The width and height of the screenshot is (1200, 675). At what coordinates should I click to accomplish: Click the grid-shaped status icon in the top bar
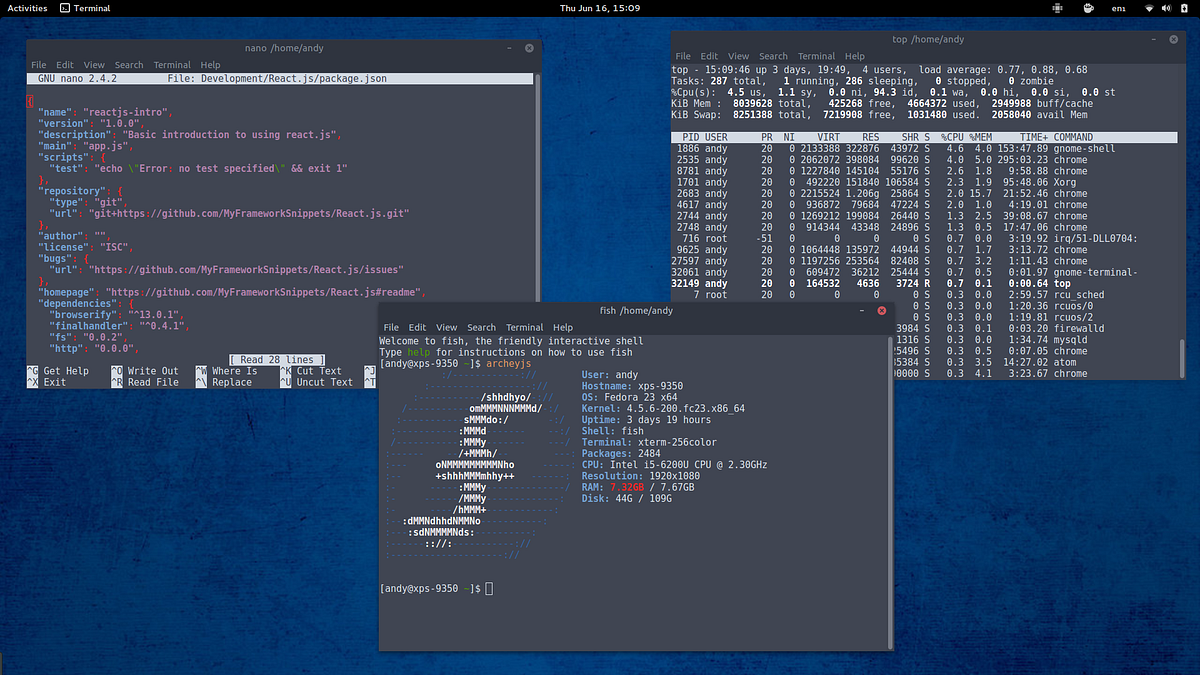pos(1058,8)
